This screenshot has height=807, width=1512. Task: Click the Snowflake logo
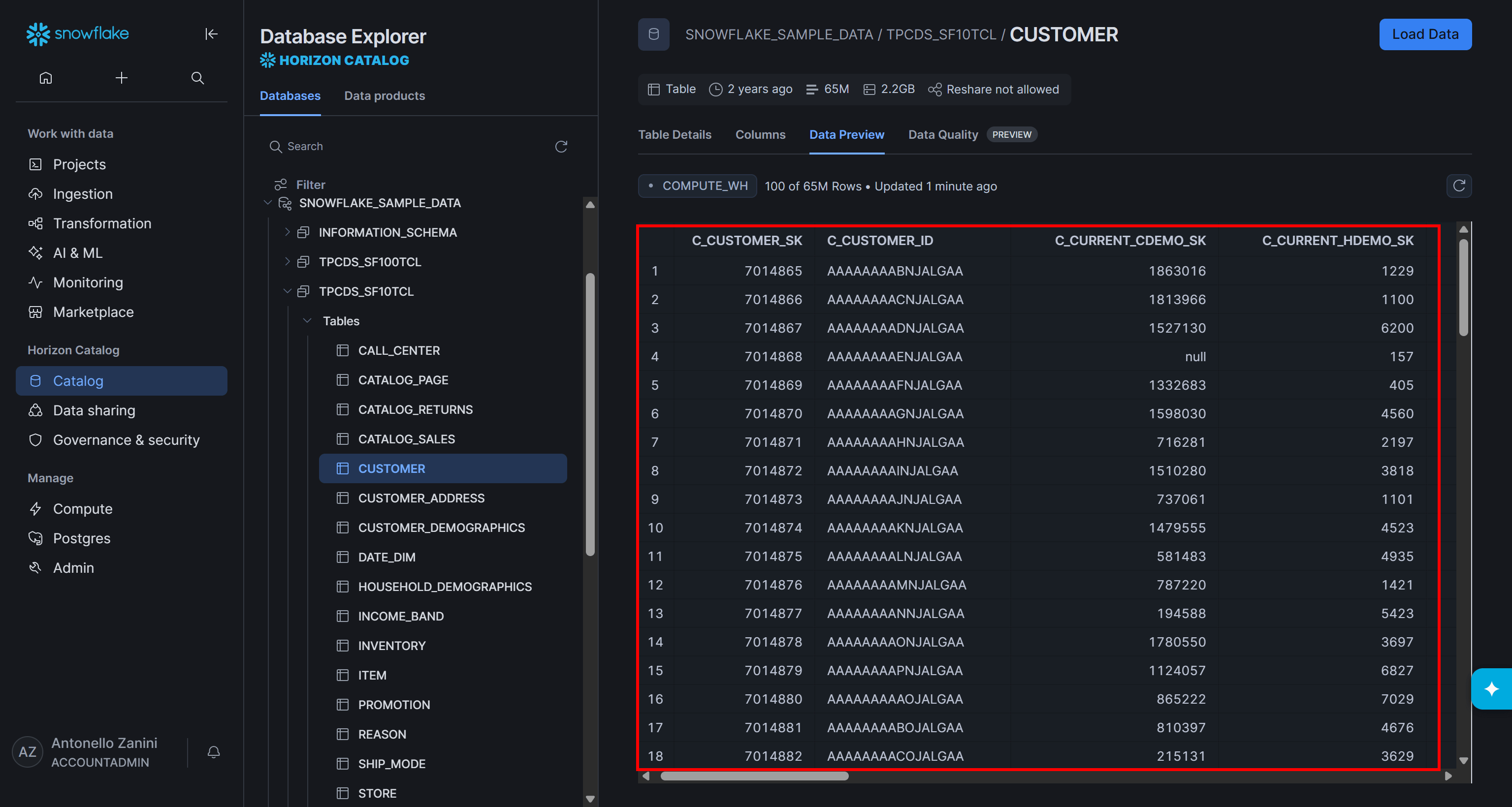click(x=77, y=33)
